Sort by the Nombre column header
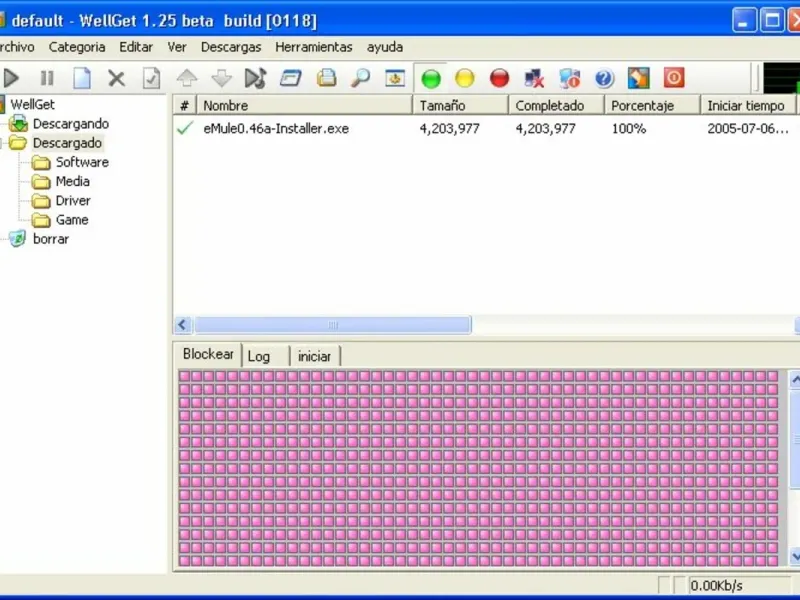800x600 pixels. pos(305,106)
